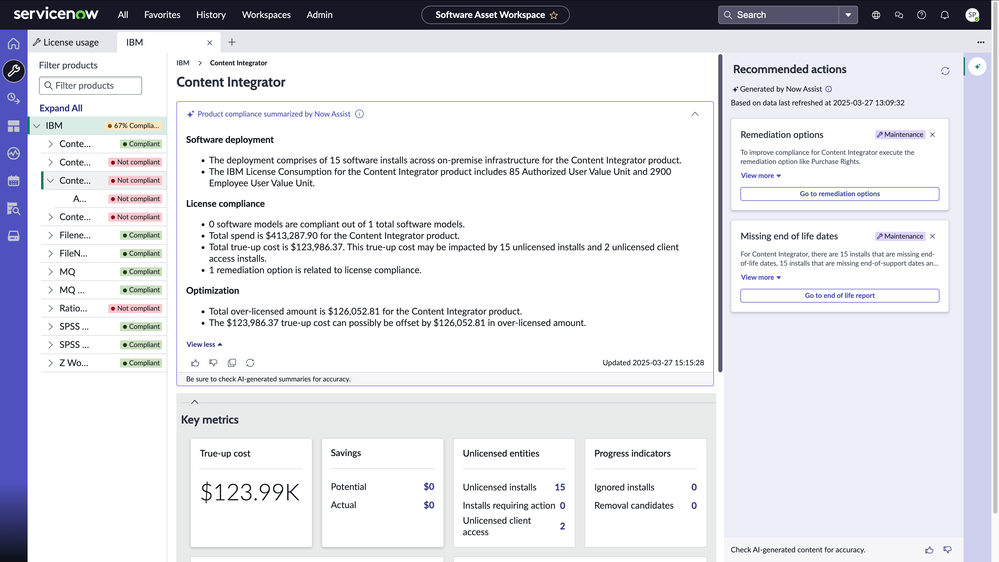
Task: Click the ServiceNow logo
Action: pos(56,14)
